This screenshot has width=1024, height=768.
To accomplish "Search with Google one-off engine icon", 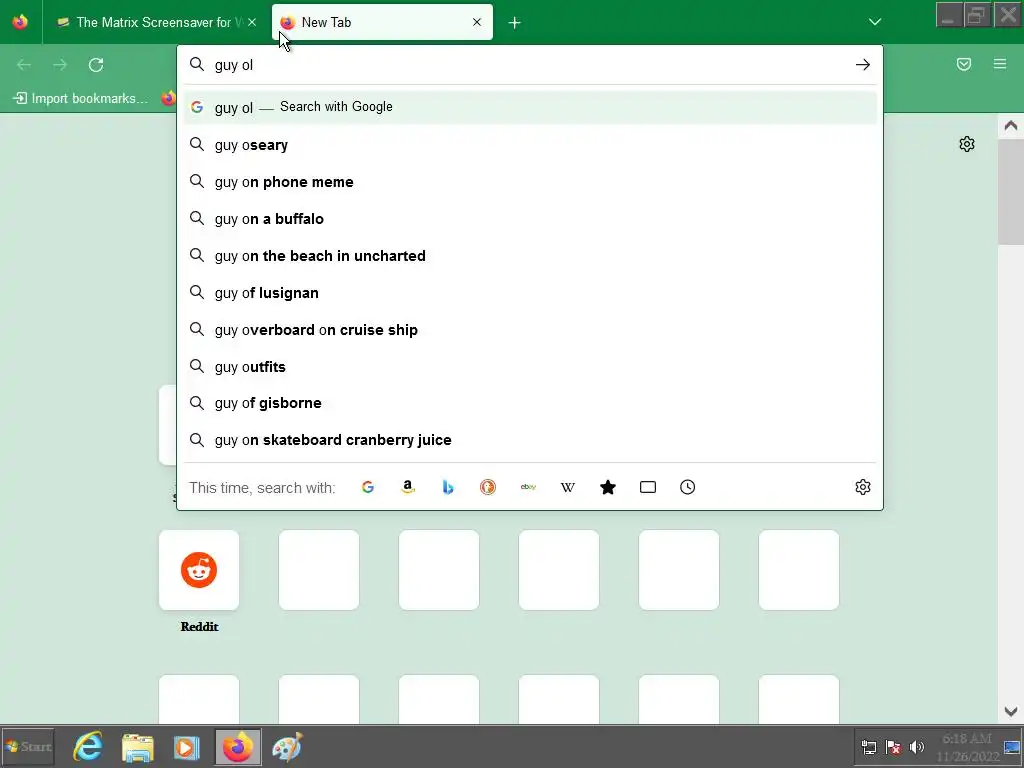I will click(x=368, y=487).
